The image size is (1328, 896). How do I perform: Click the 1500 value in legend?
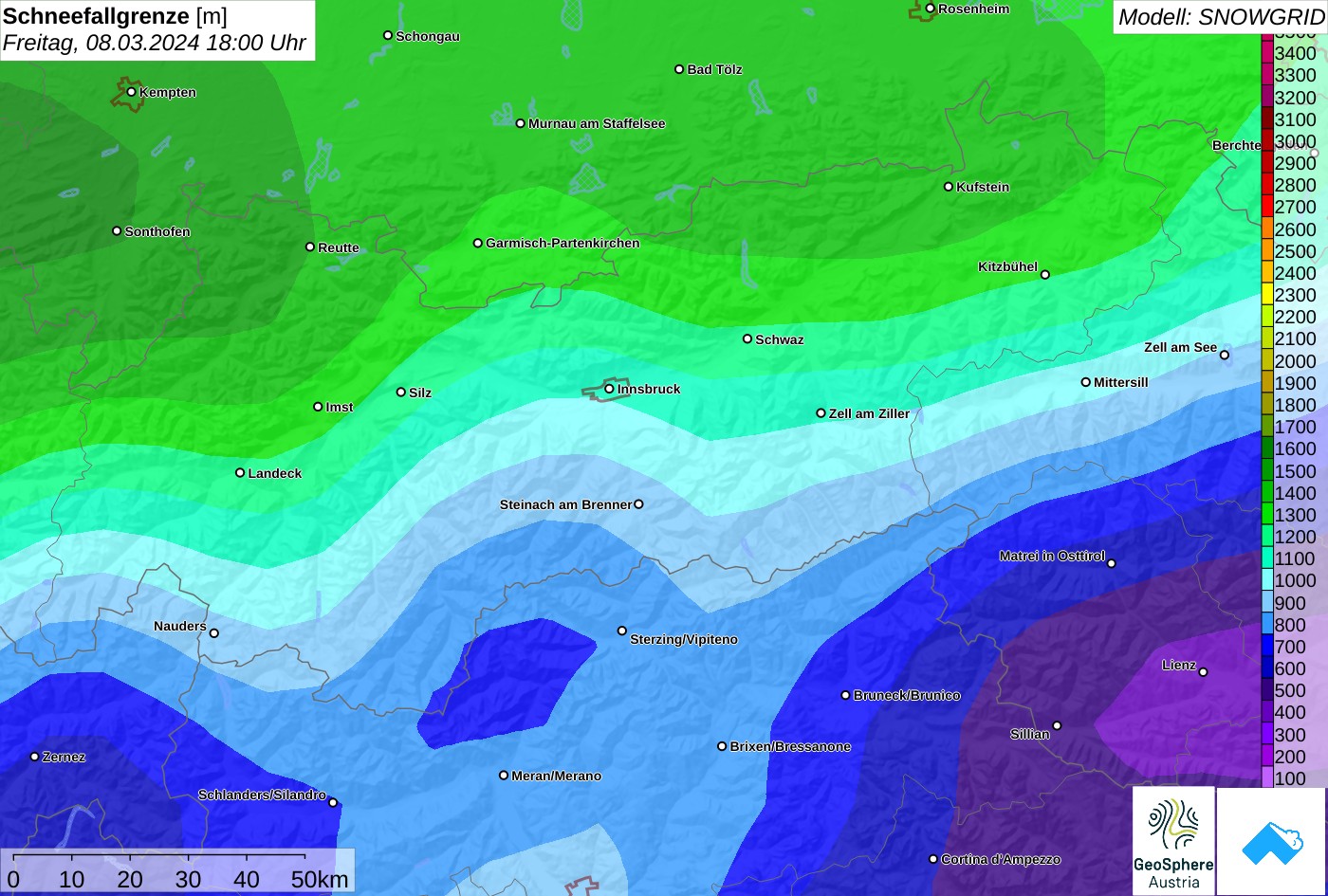1295,471
